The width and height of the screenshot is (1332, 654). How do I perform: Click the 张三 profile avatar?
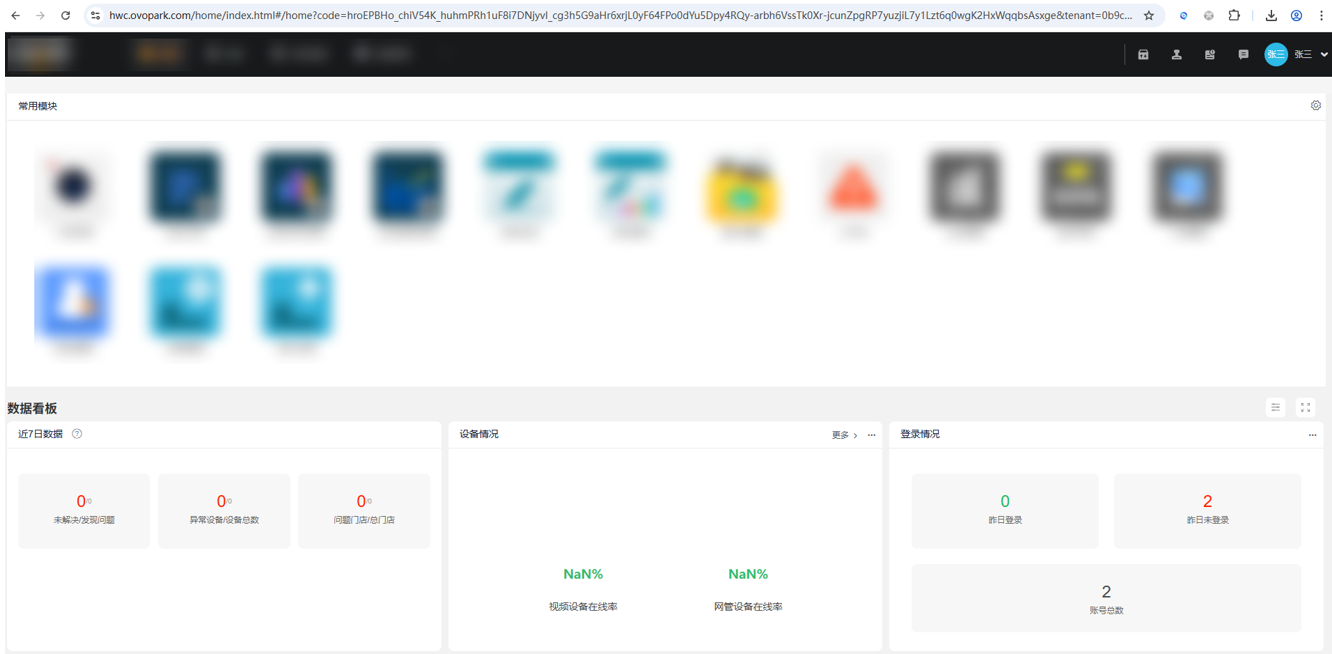coord(1276,55)
